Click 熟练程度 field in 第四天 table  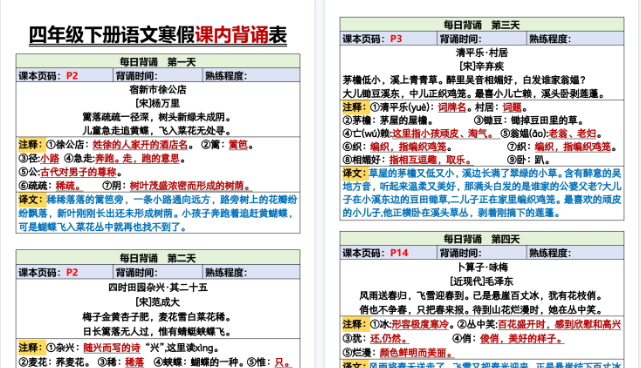click(x=575, y=253)
